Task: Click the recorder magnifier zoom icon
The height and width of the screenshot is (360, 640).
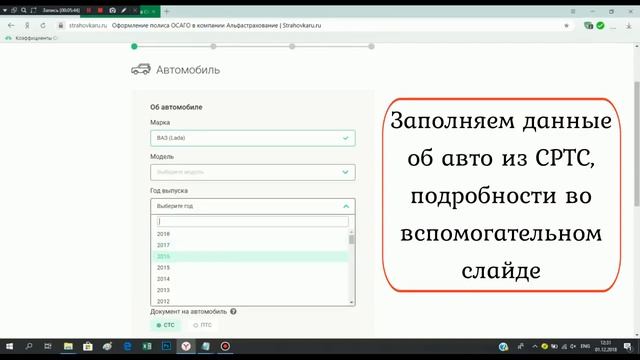Action: [24, 10]
